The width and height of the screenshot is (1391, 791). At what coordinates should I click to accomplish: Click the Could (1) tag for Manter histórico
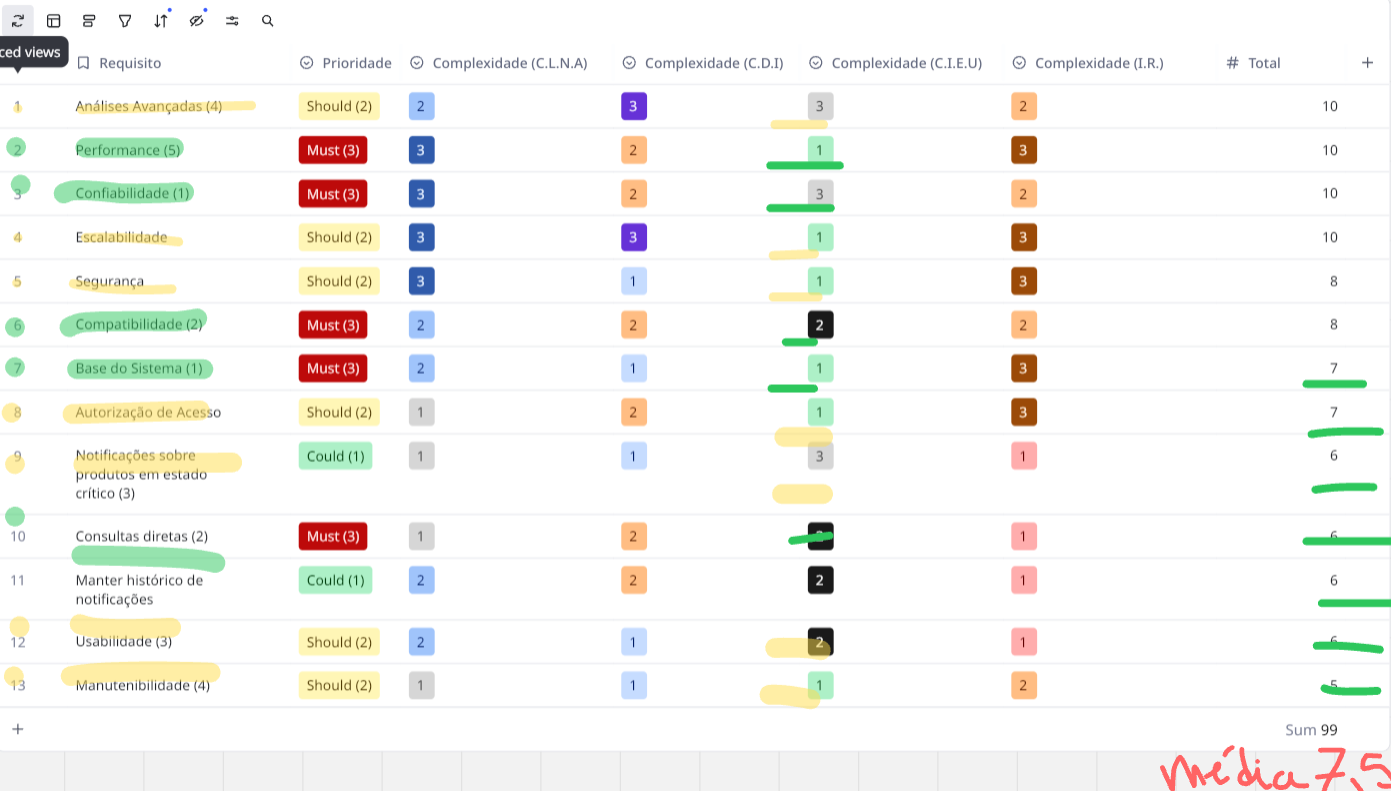click(x=335, y=580)
